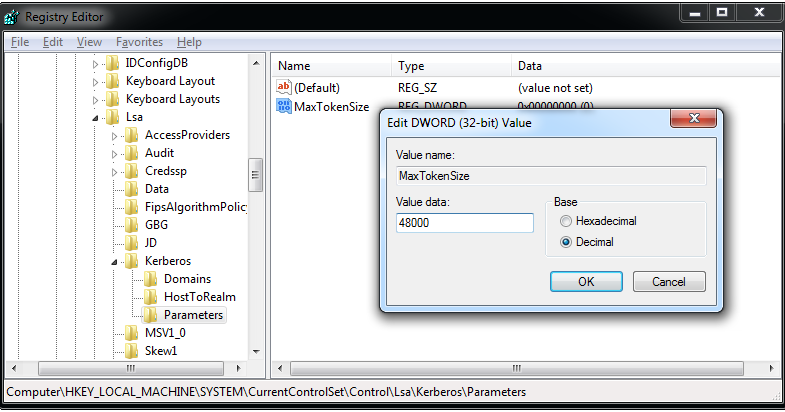Expand the Keyboard Layout tree node
This screenshot has width=785, height=412.
tap(95, 82)
